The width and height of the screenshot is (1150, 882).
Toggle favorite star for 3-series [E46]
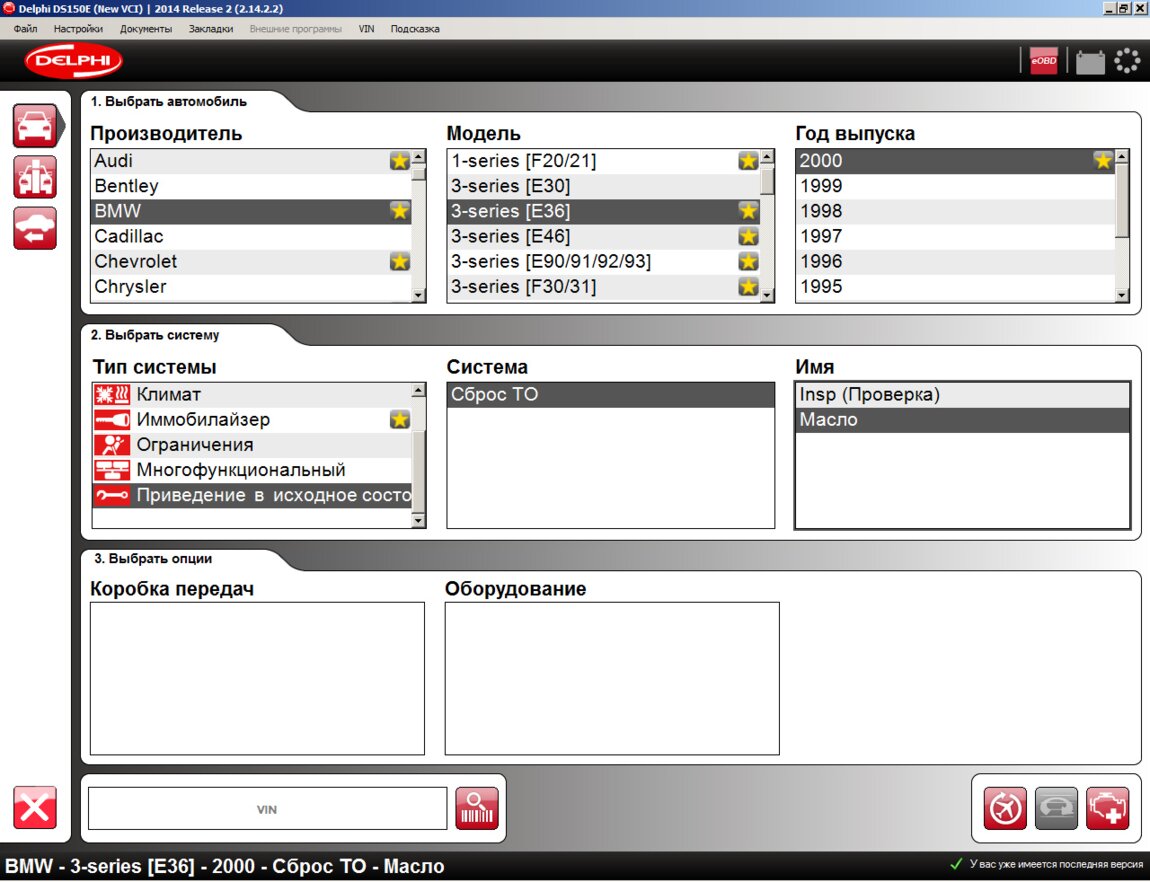(x=748, y=236)
